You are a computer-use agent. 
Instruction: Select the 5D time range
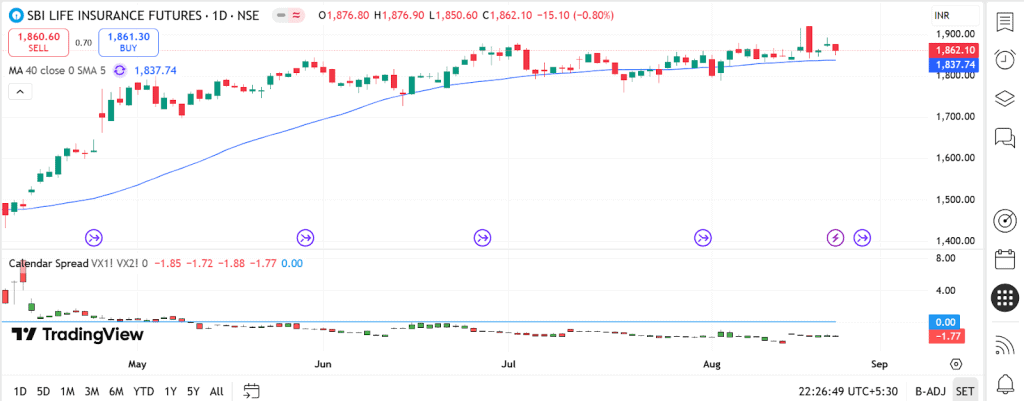44,391
